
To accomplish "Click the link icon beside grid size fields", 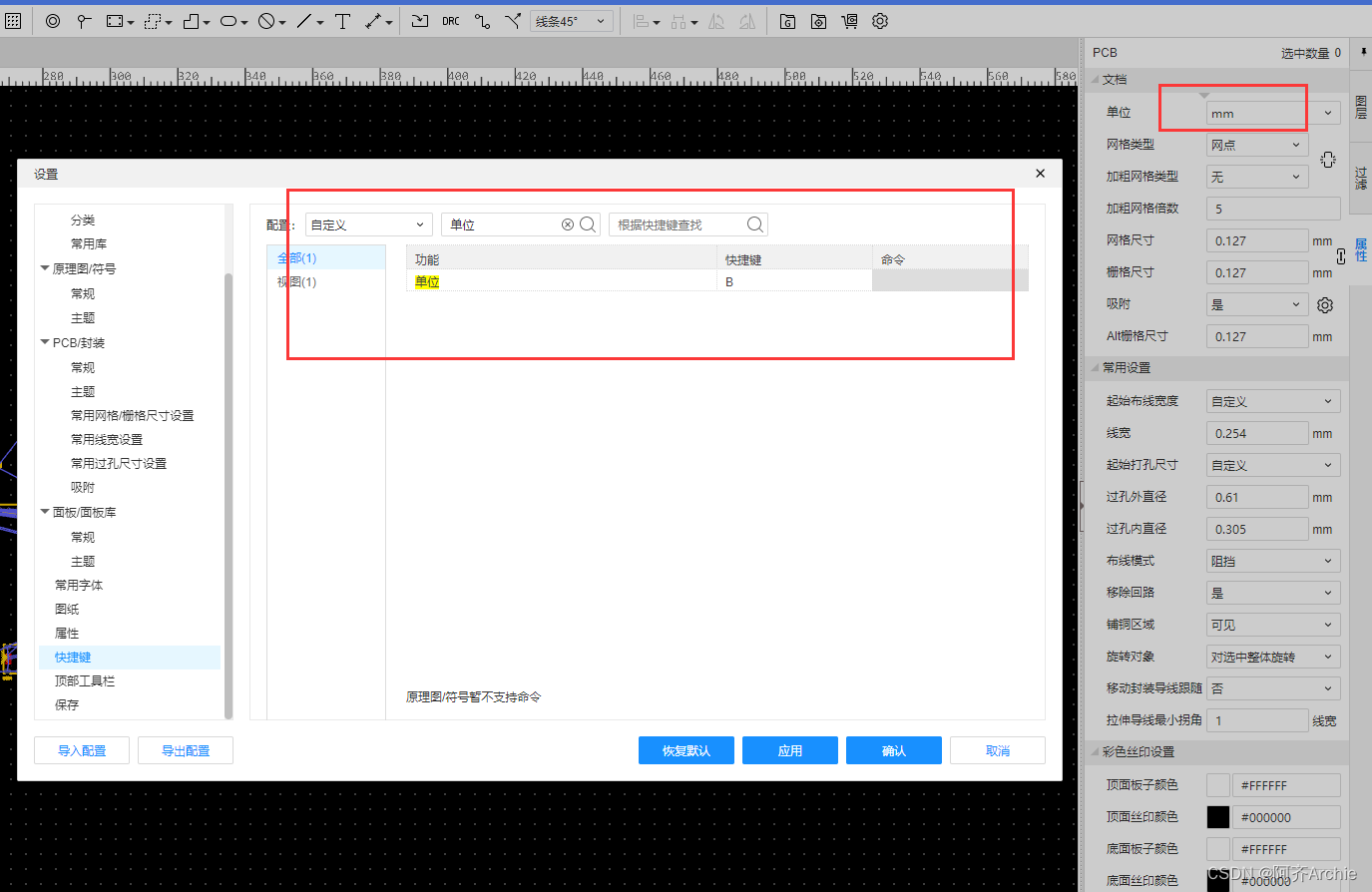I will point(1341,256).
